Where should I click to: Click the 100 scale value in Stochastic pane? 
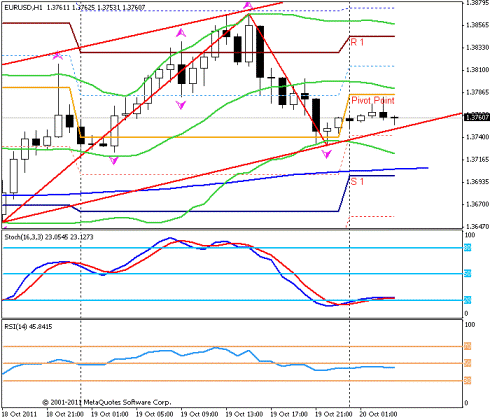pyautogui.click(x=470, y=235)
